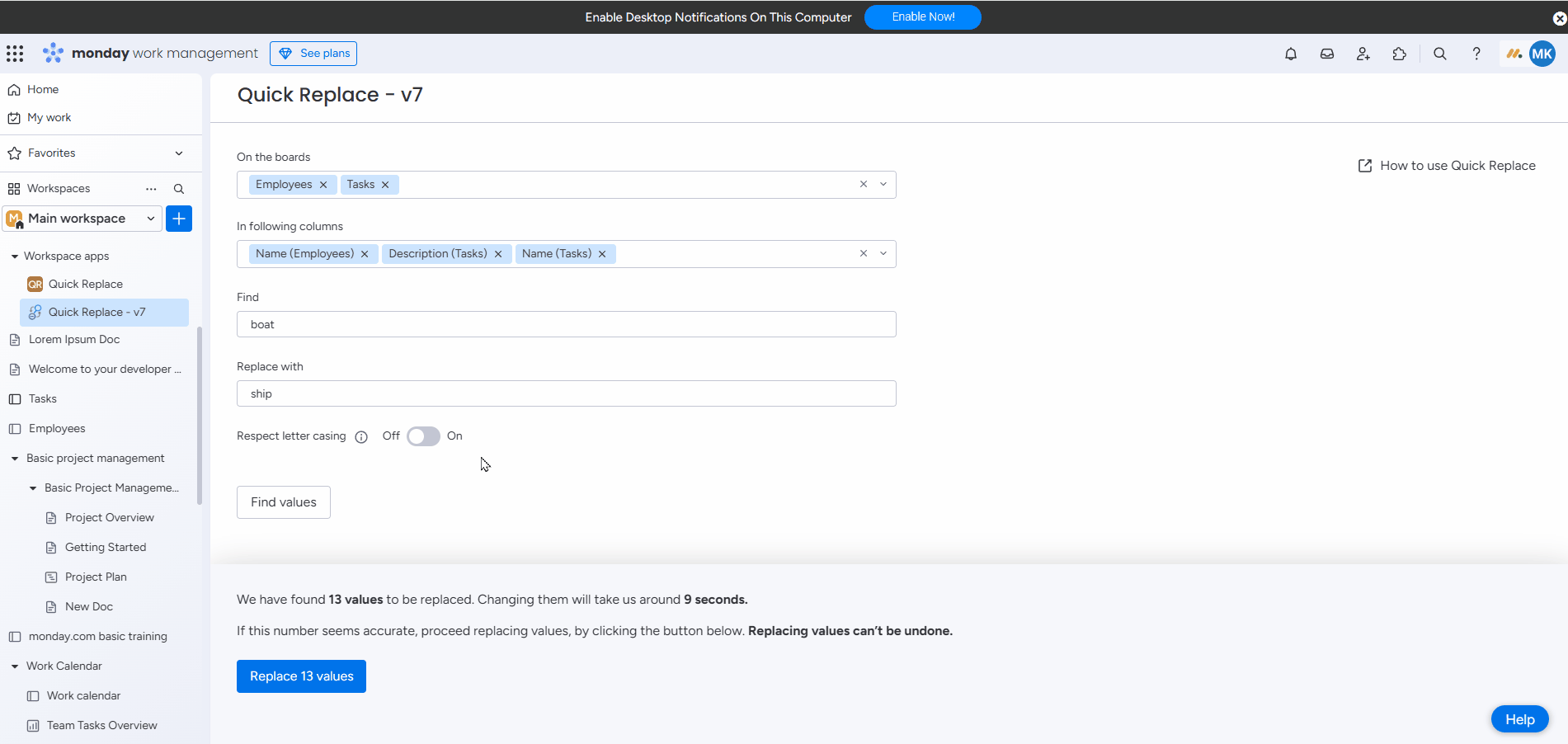Collapse the Workspace apps section
The width and height of the screenshot is (1568, 744).
(15, 257)
